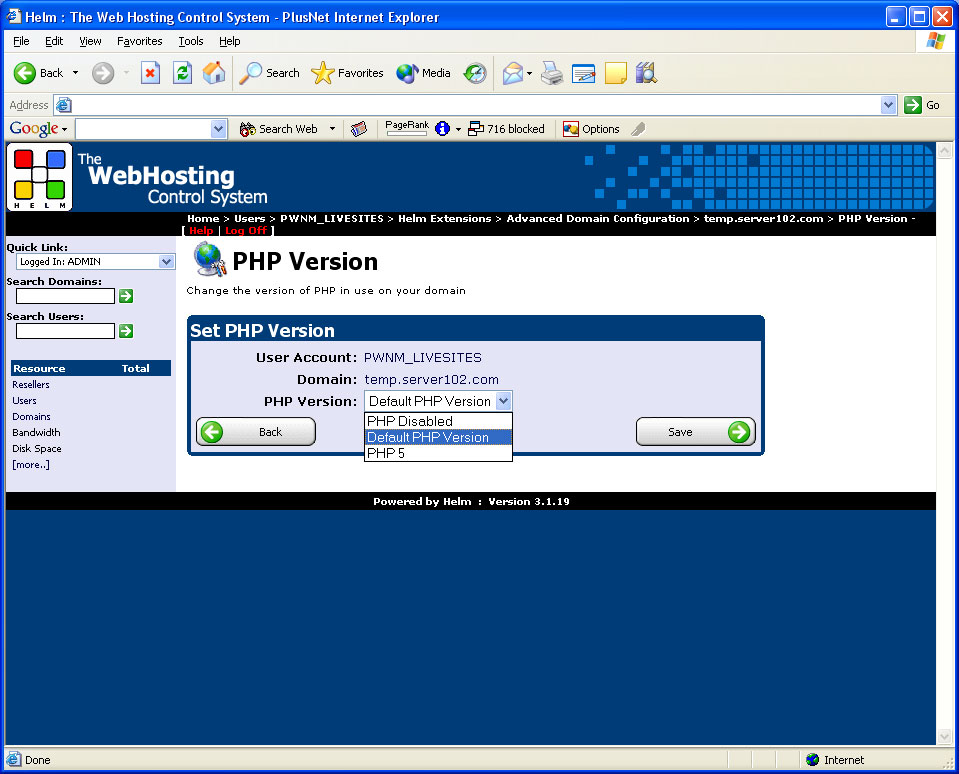959x774 pixels.
Task: Open PWNM_LIVESITES breadcrumb link
Action: click(331, 218)
